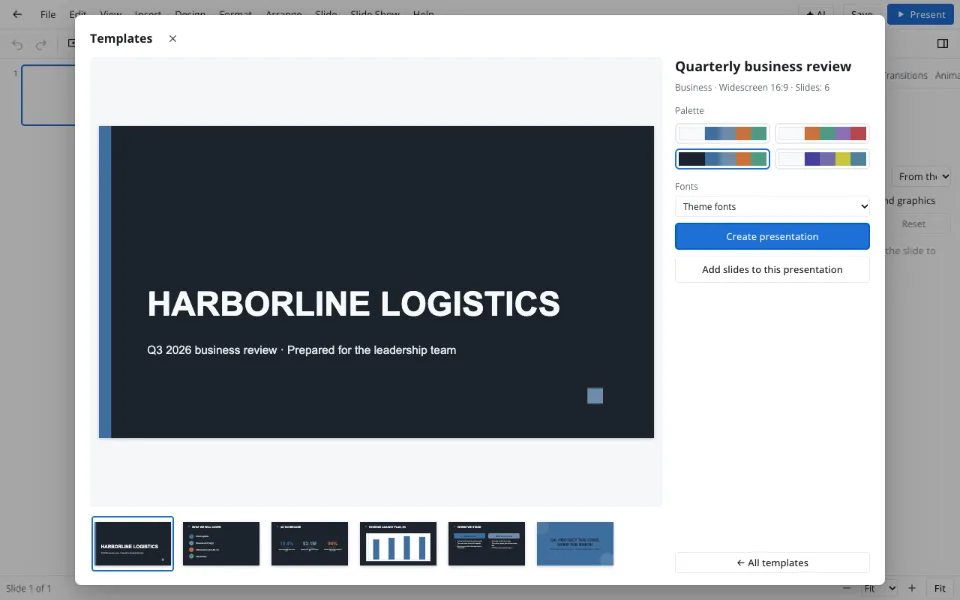The image size is (960, 600).
Task: Select slide 1 in the slide panel
Action: [x=48, y=95]
